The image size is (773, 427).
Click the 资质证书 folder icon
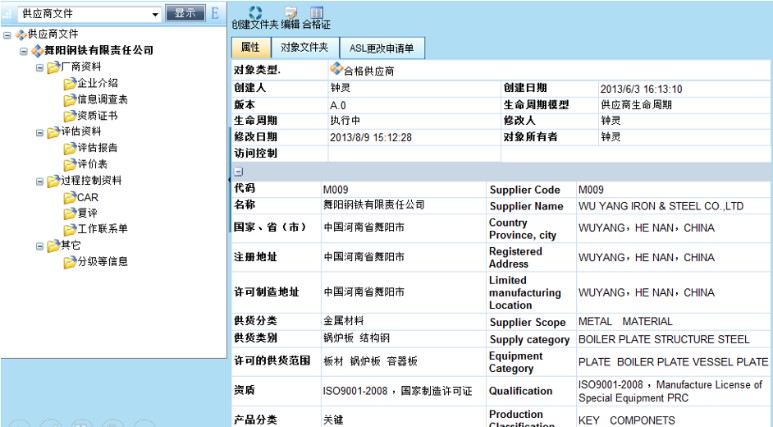(70, 116)
